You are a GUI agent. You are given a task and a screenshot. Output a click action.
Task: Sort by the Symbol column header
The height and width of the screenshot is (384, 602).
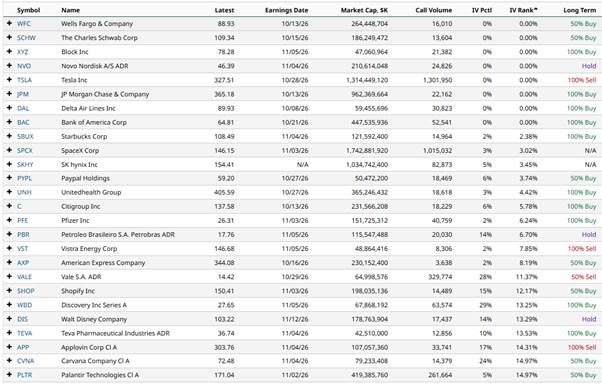(x=28, y=10)
